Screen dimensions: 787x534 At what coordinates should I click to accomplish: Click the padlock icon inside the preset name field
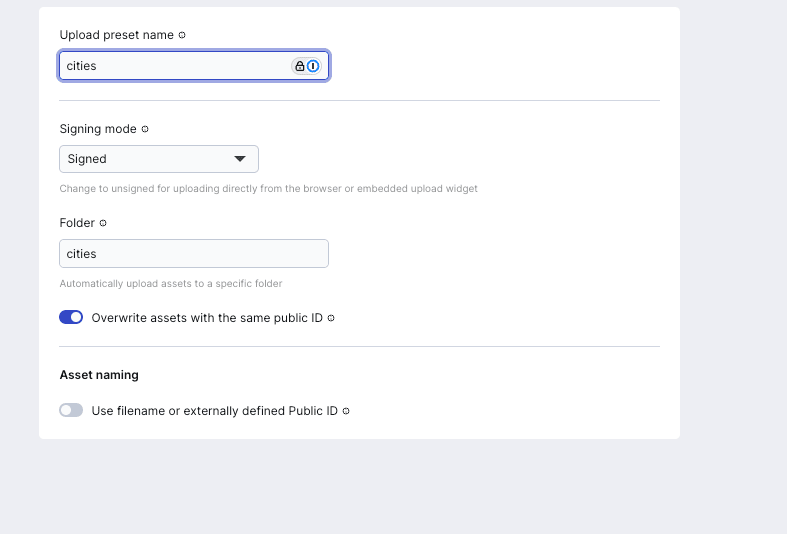[300, 66]
